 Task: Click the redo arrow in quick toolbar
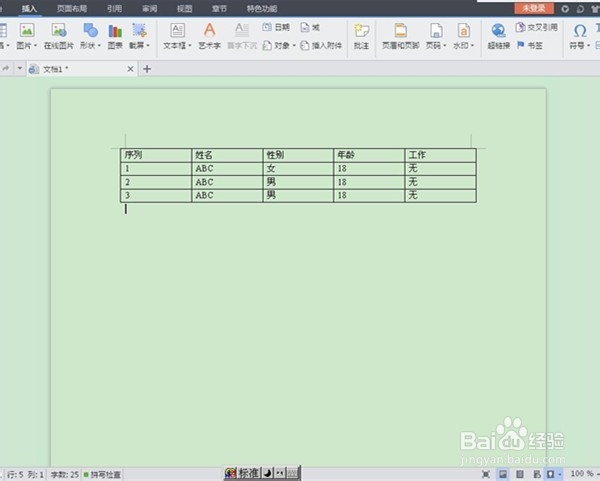click(x=6, y=69)
